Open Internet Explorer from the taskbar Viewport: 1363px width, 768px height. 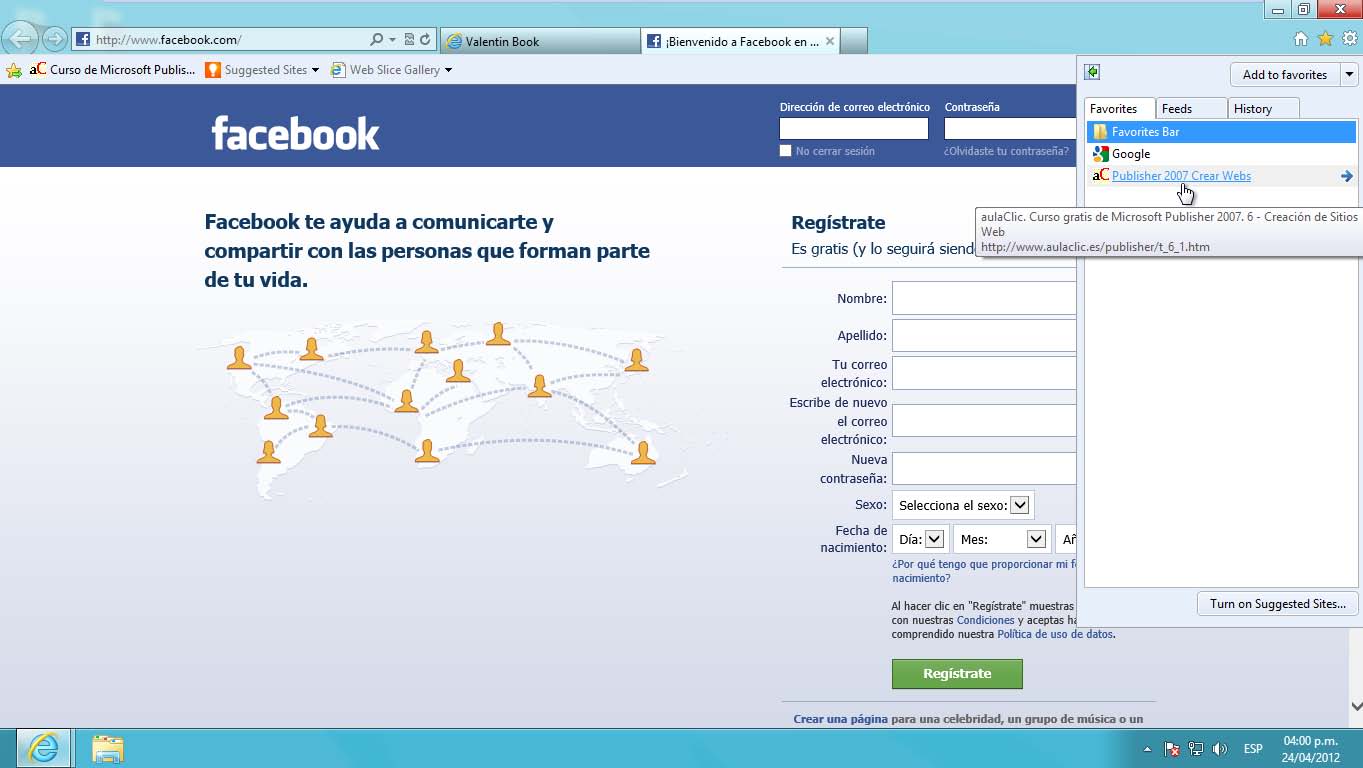coord(43,748)
